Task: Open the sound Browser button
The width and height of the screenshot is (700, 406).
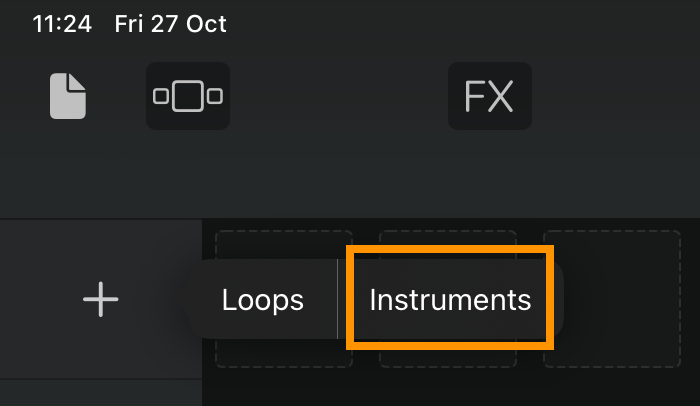Action: (x=188, y=96)
